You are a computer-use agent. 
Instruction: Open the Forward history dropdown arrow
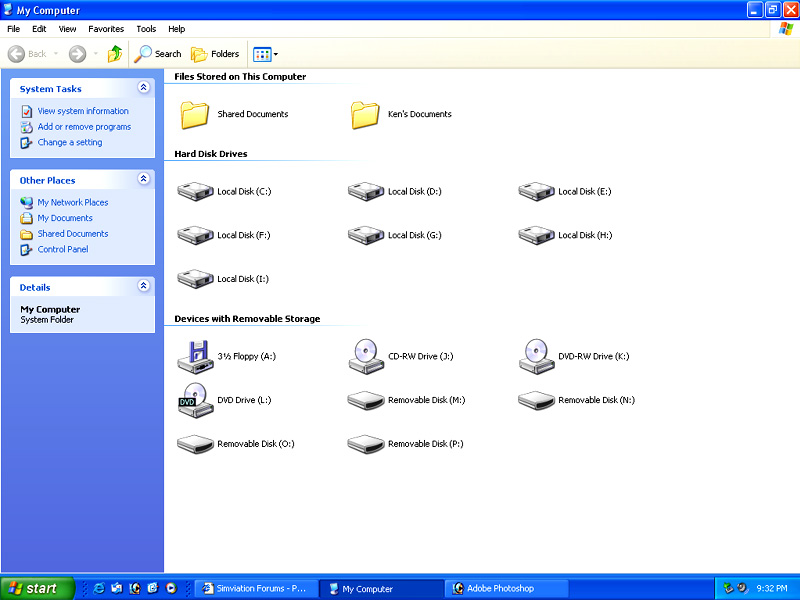[x=95, y=54]
